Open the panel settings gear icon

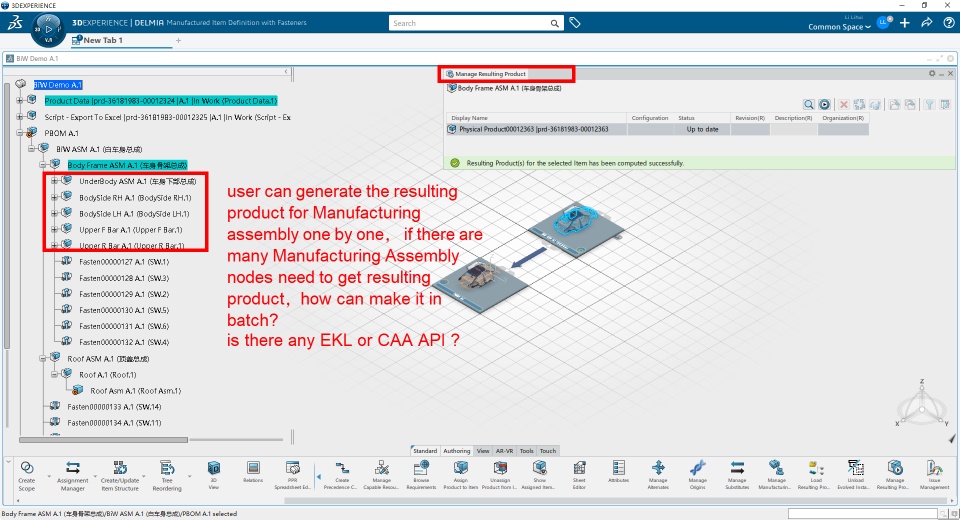point(932,73)
